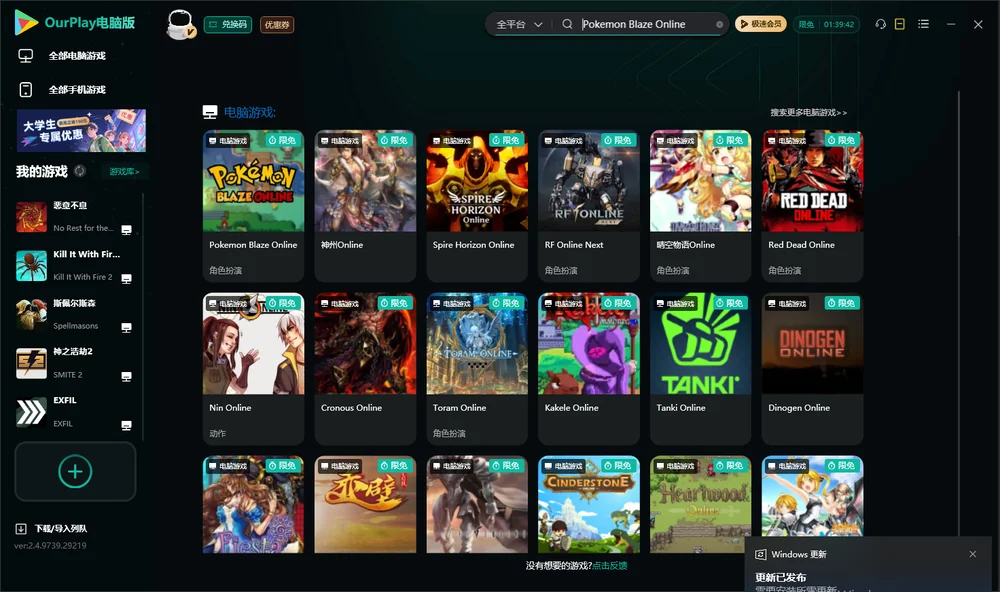Viewport: 1000px width, 592px height.
Task: Open the Cinderstone game card
Action: coord(589,504)
